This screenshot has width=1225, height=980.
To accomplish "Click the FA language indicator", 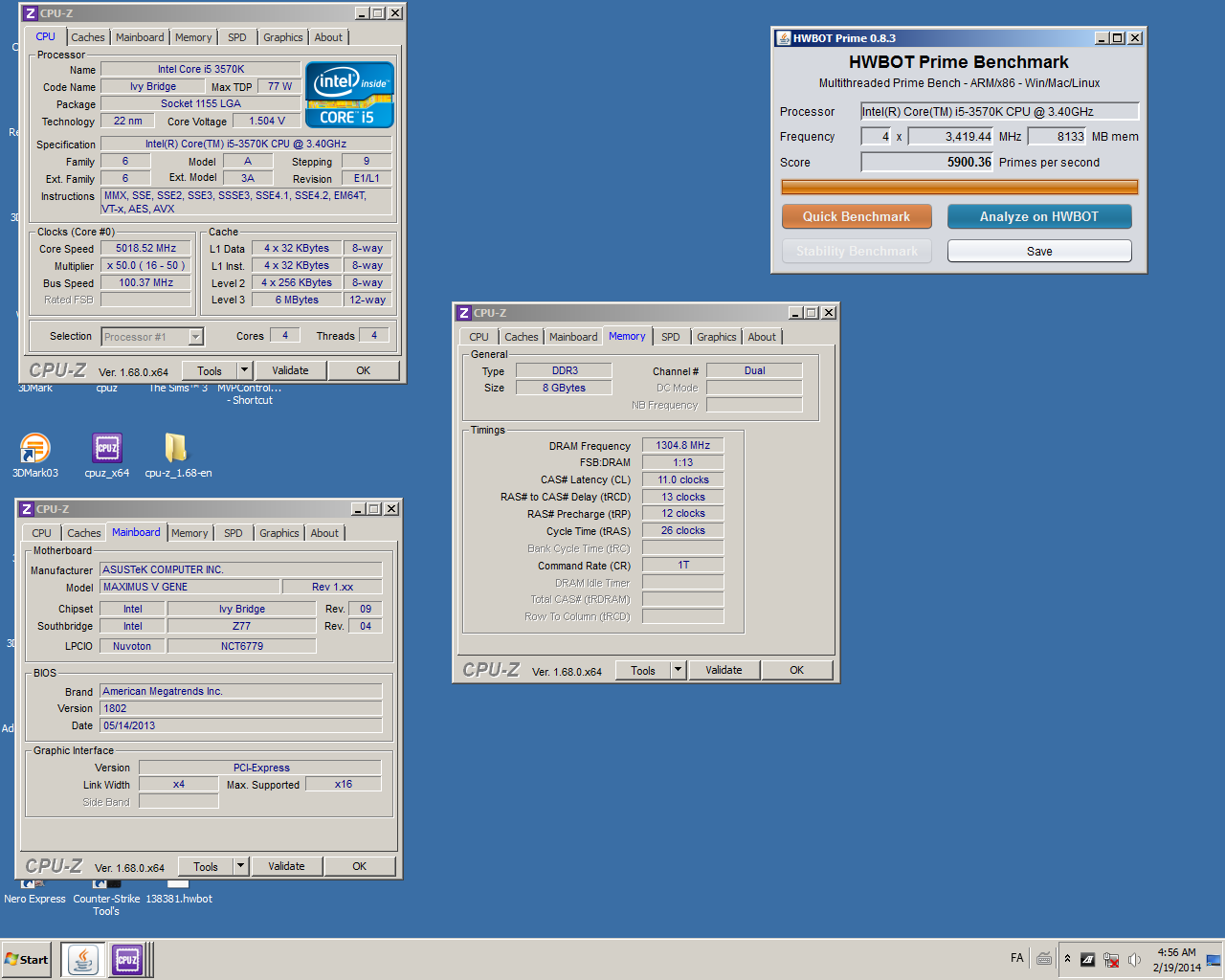I will 1016,958.
